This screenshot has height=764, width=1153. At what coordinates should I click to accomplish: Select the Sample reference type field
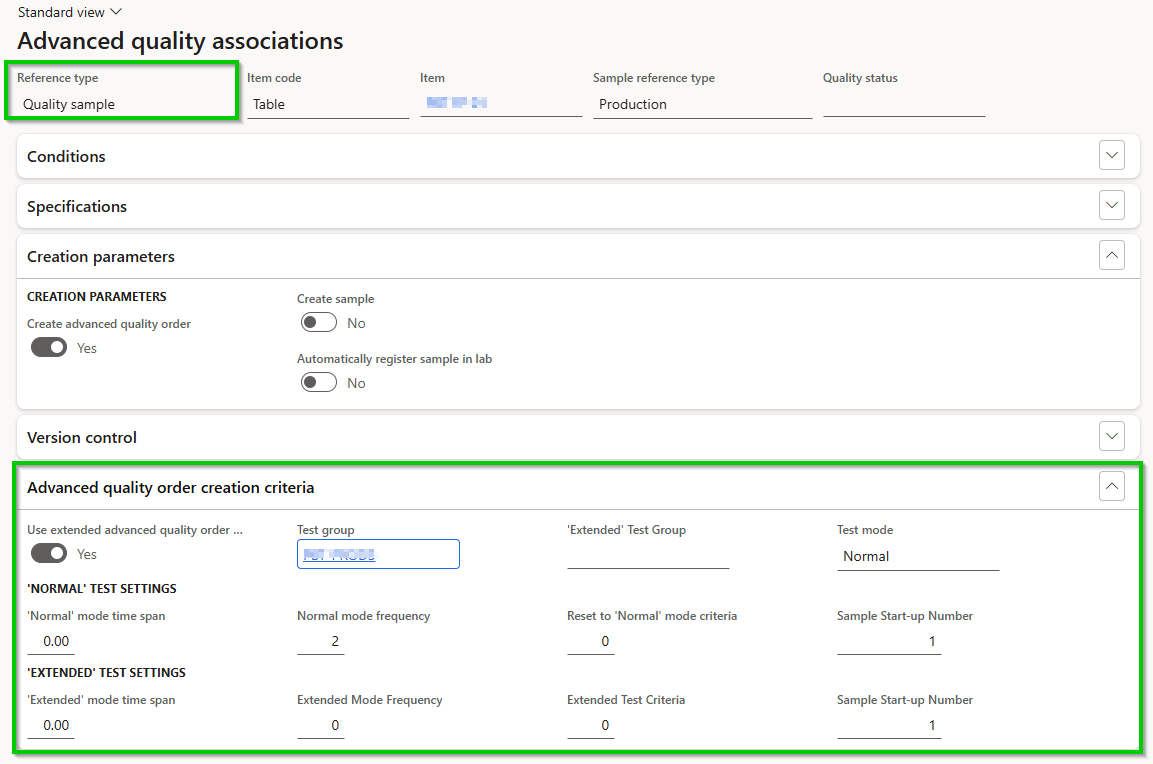tap(702, 104)
